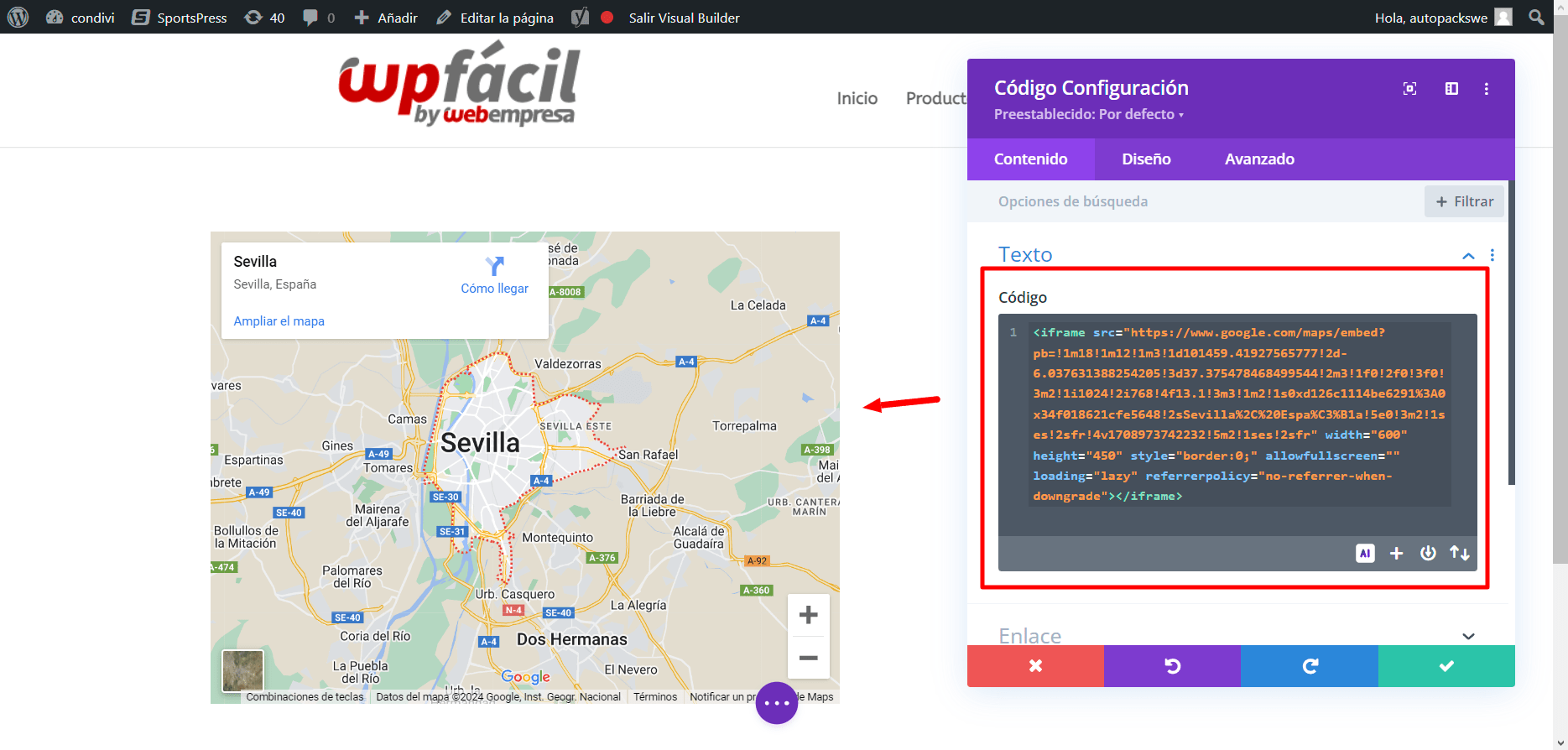Image resolution: width=1568 pixels, height=750 pixels.
Task: Open the modal's three-dot options menu
Action: (1487, 89)
